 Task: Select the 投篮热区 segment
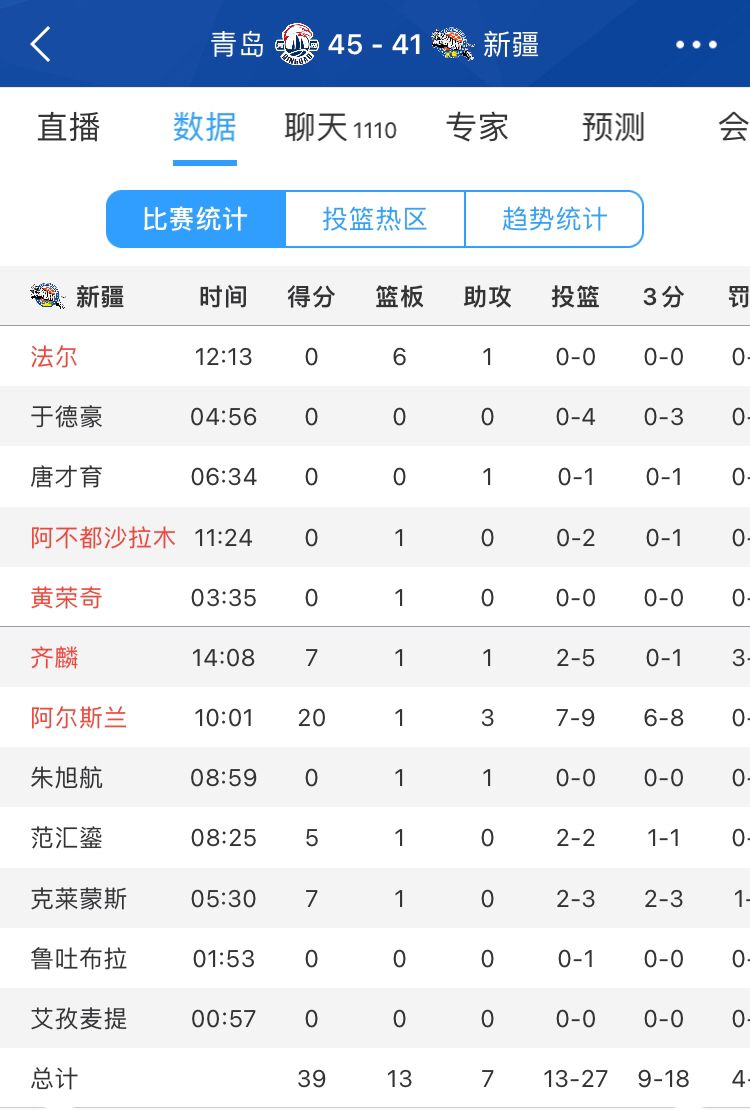pos(375,219)
